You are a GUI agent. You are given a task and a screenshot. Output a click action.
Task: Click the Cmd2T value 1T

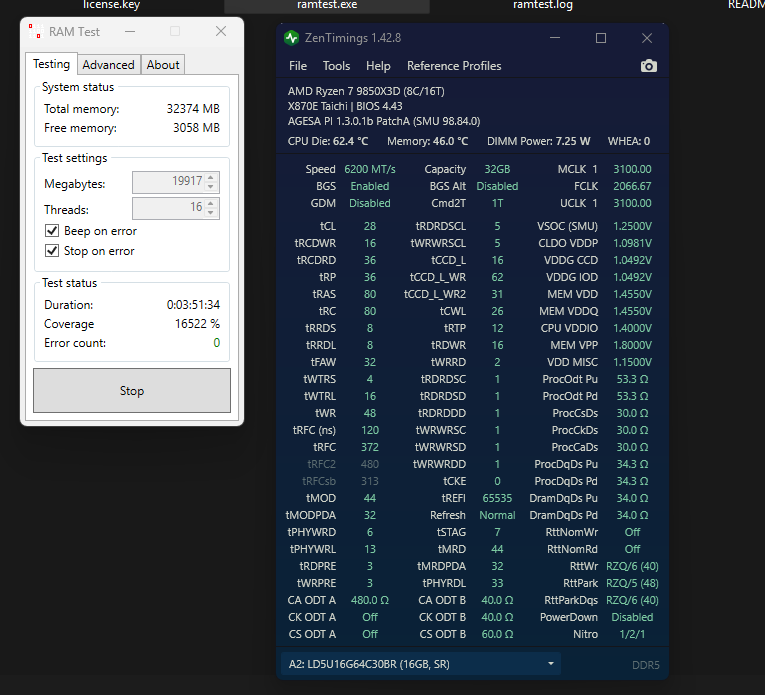coord(497,203)
